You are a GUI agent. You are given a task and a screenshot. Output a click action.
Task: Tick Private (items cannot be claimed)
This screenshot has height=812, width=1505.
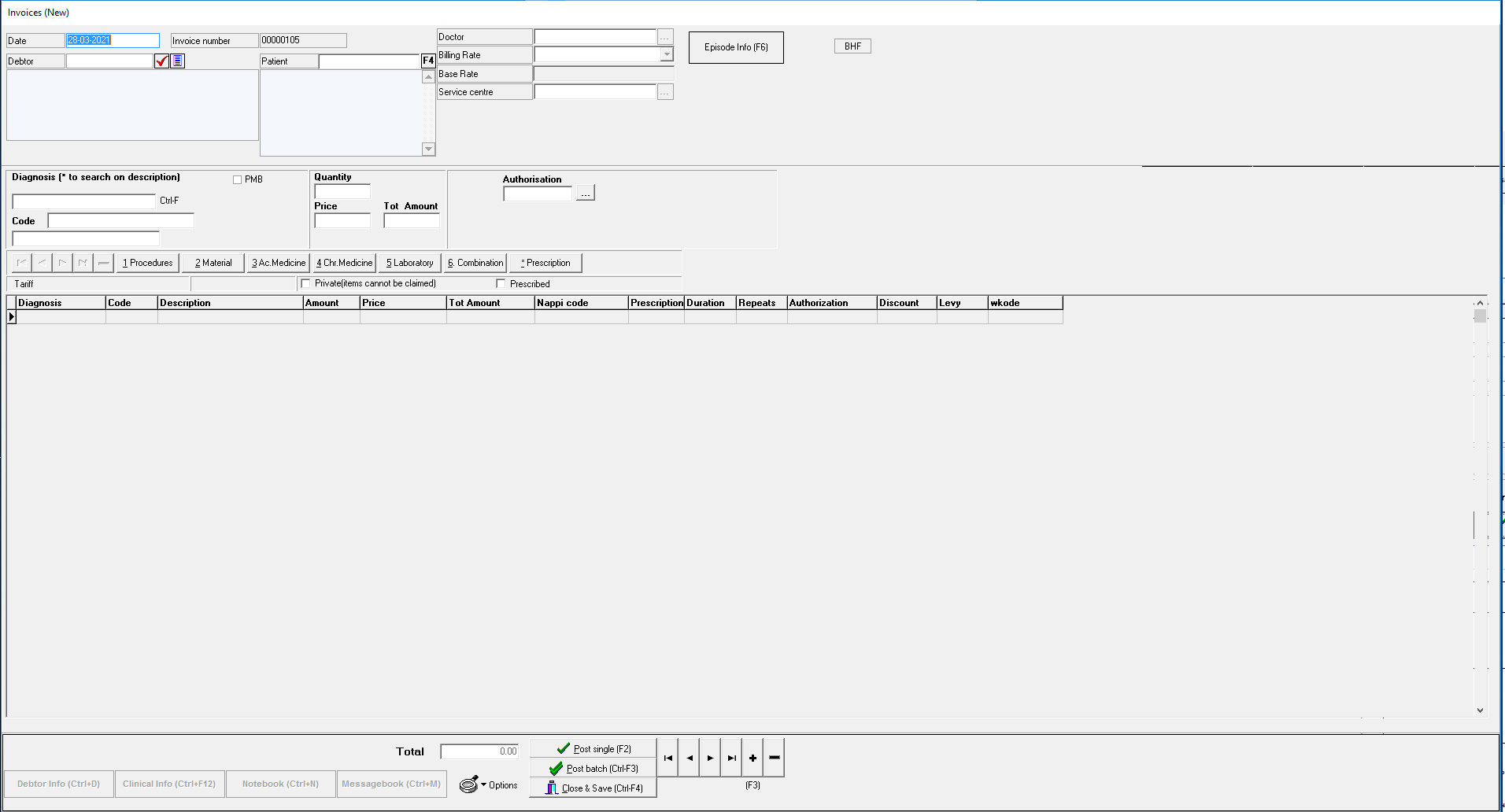305,283
